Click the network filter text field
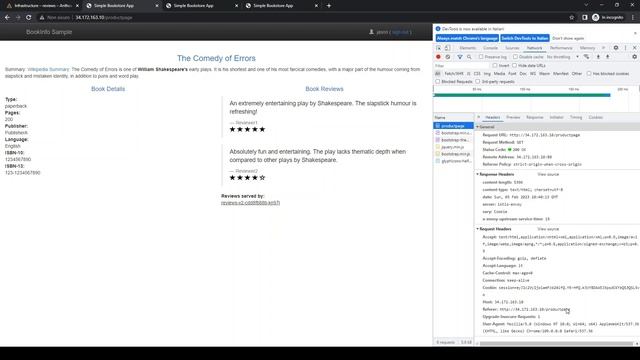 click(x=461, y=65)
